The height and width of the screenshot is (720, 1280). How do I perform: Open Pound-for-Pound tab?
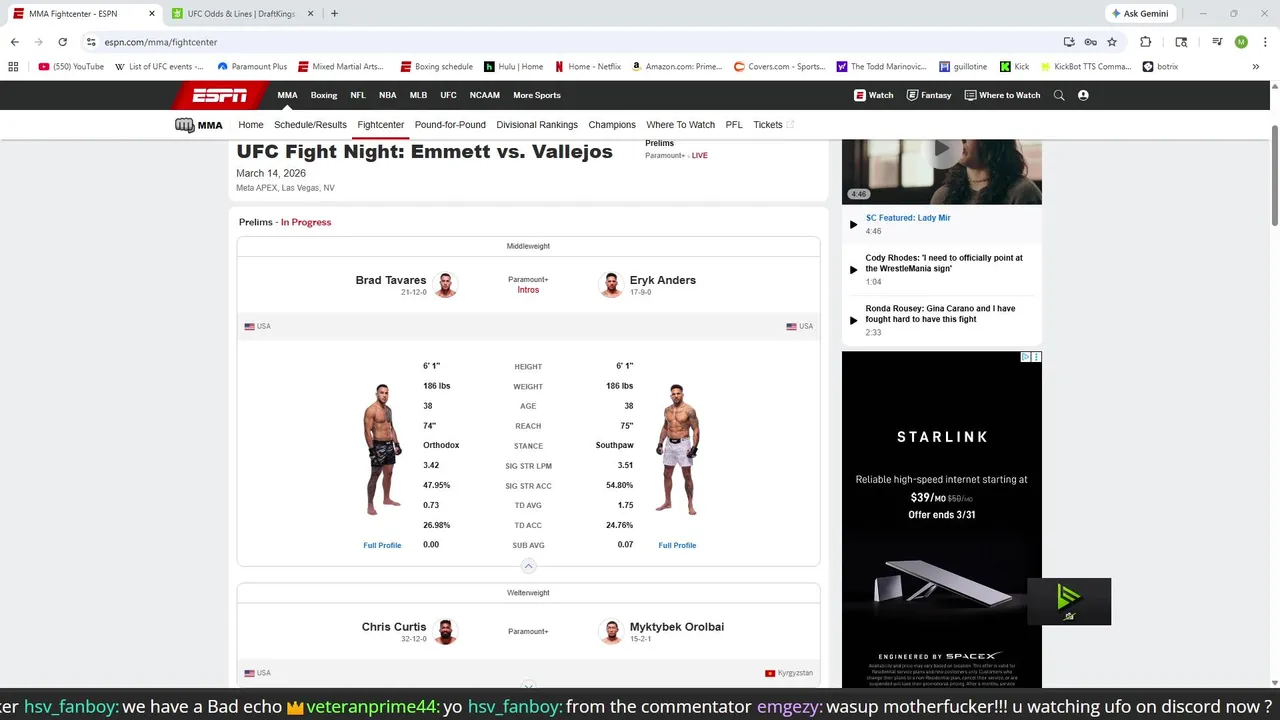(x=450, y=125)
